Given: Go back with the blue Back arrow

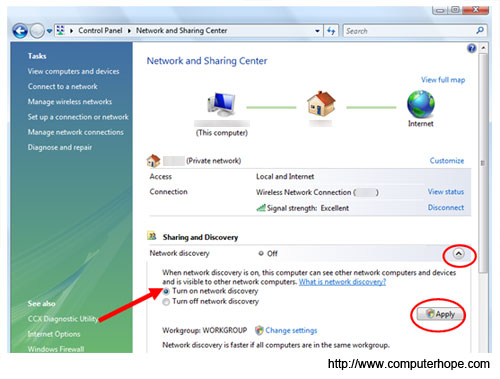Looking at the screenshot, I should point(20,31).
